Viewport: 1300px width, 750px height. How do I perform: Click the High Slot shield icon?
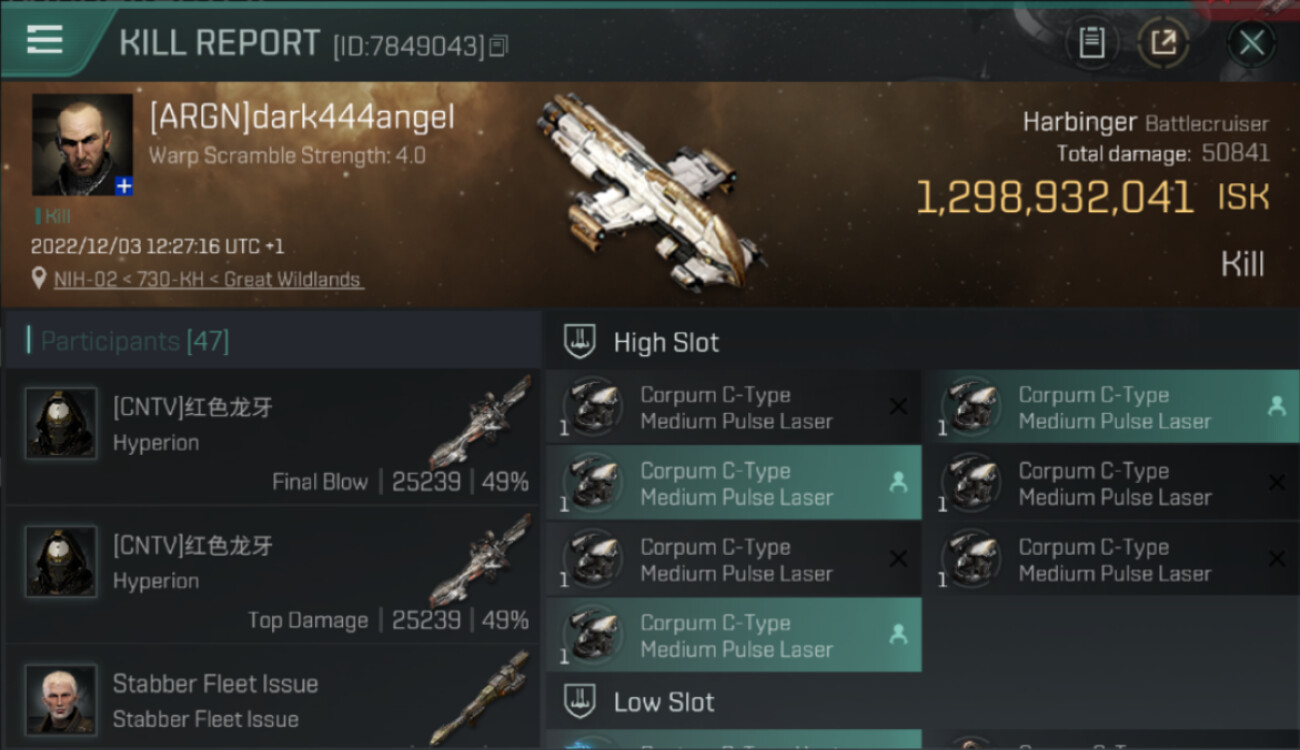580,342
